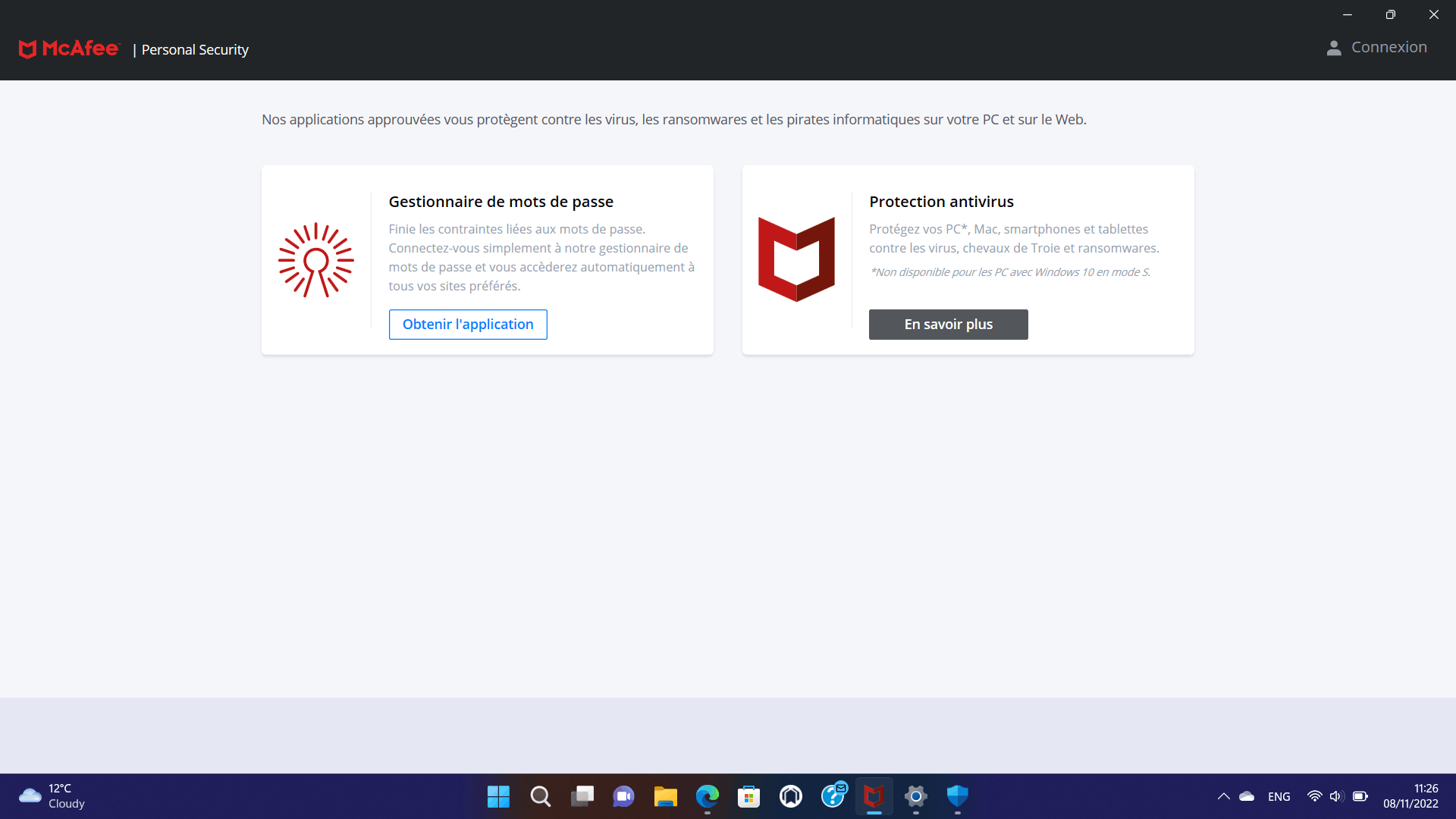Open taskbar Settings gear icon
The height and width of the screenshot is (819, 1456).
click(915, 796)
